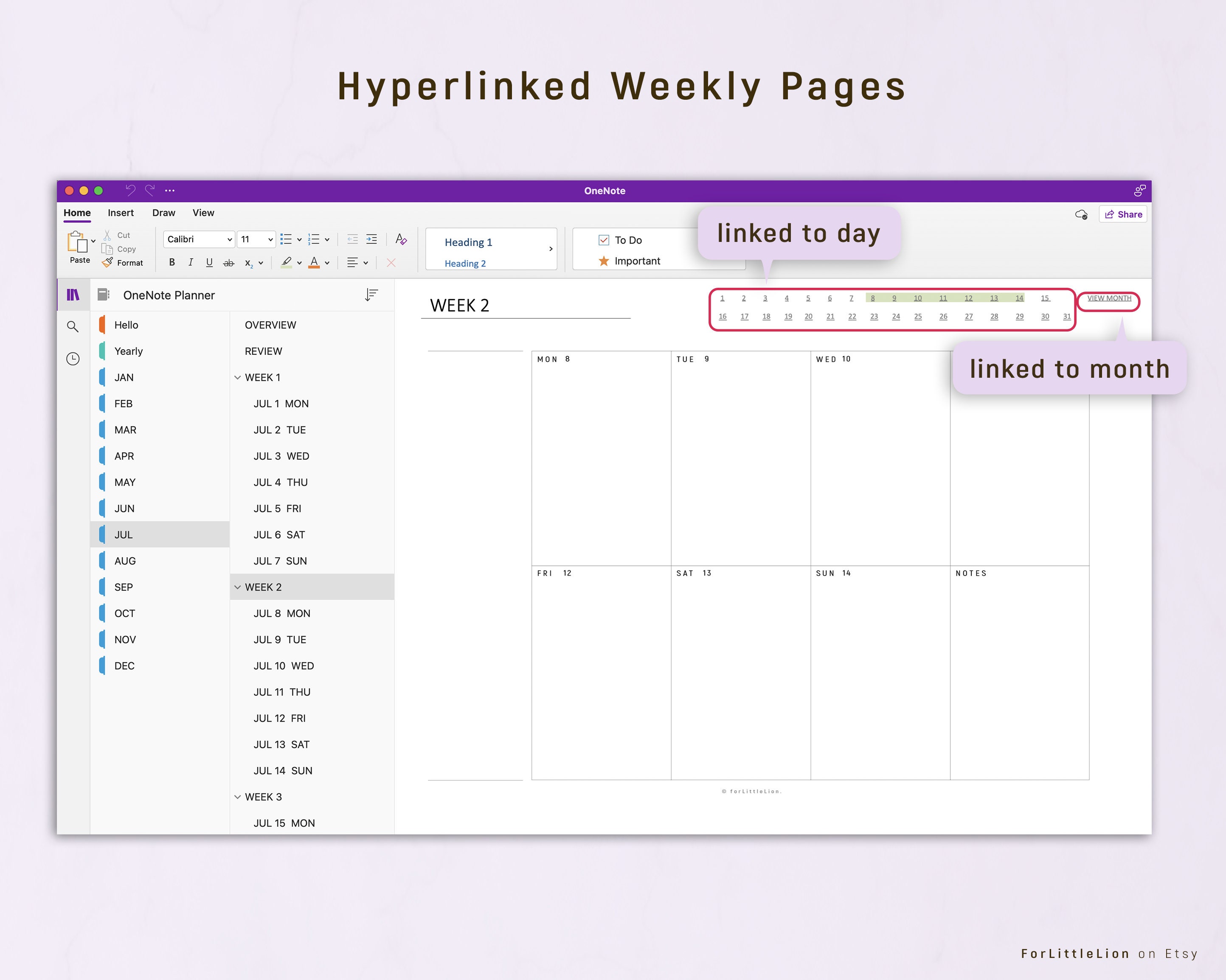Switch to the Insert tab
The width and height of the screenshot is (1226, 980).
coord(120,213)
